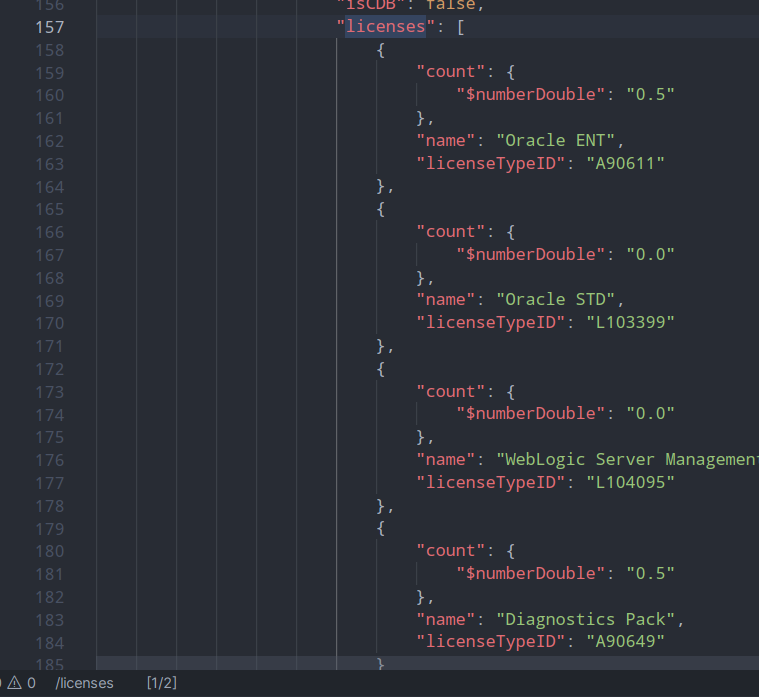Viewport: 759px width, 697px height.
Task: Click line number 172 in the gutter
Action: pyautogui.click(x=49, y=370)
